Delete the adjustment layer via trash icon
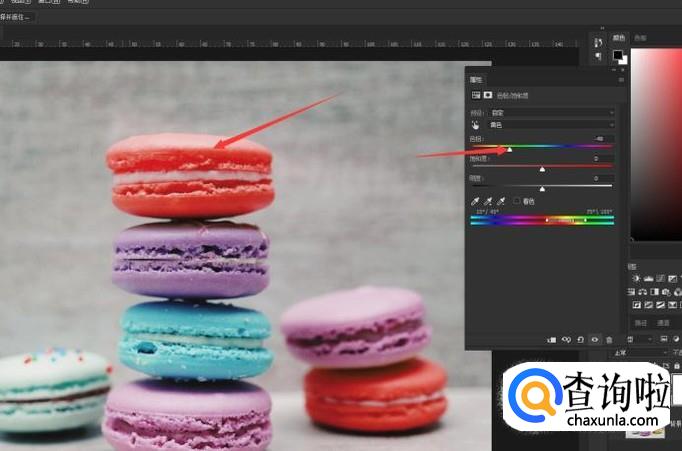This screenshot has width=682, height=451. click(x=609, y=340)
